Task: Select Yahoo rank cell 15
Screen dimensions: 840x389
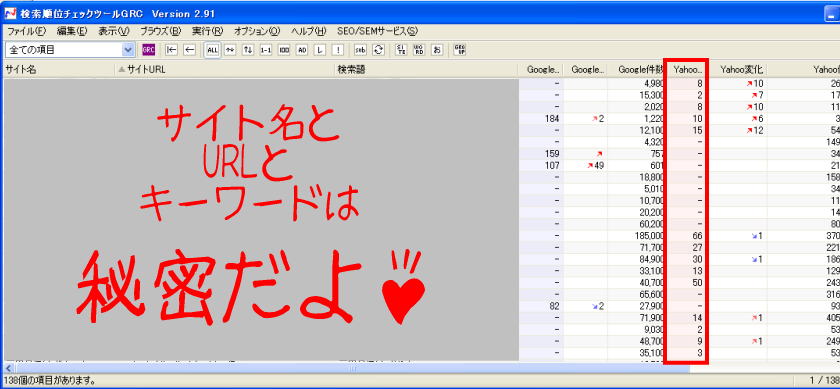Action: 697,130
